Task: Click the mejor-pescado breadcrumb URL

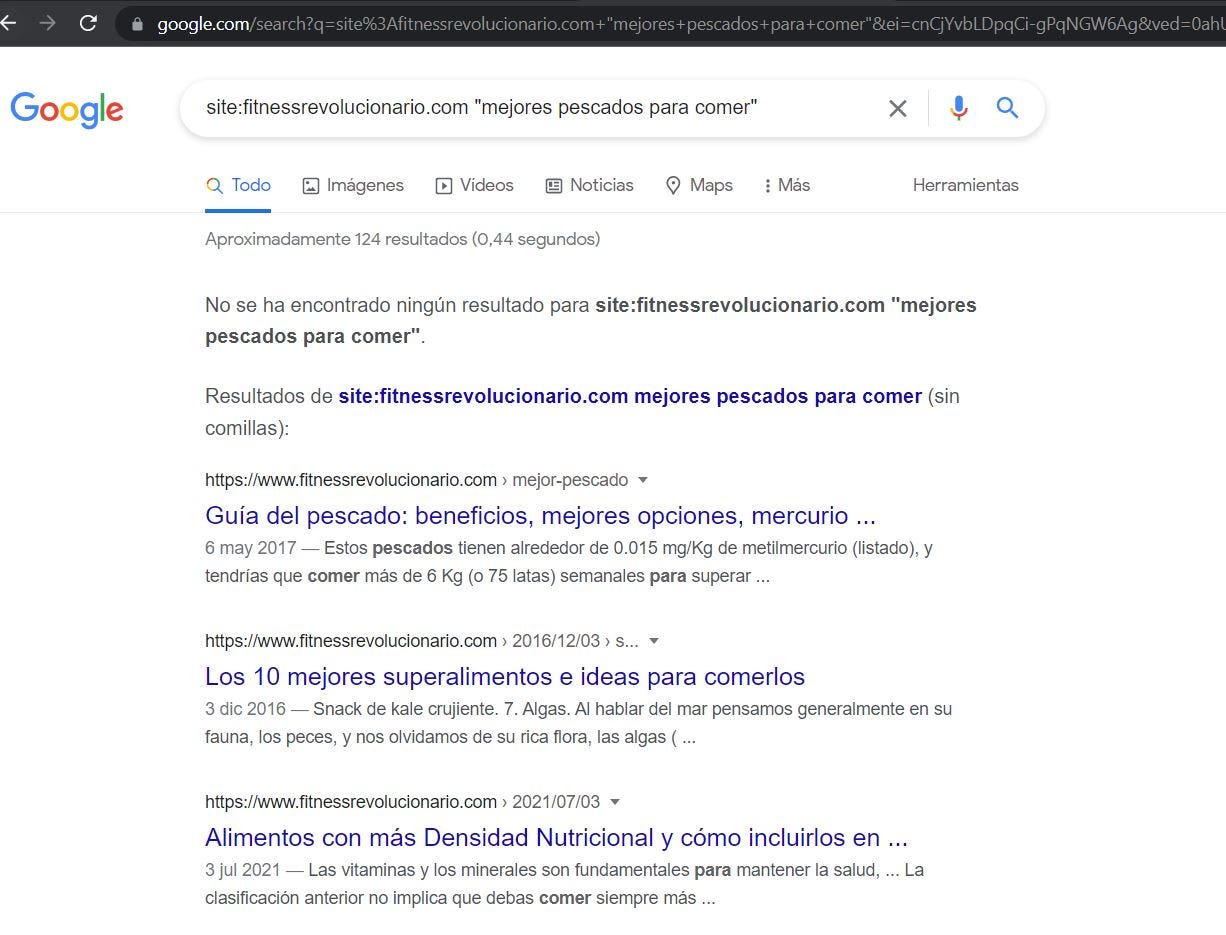Action: tap(416, 480)
